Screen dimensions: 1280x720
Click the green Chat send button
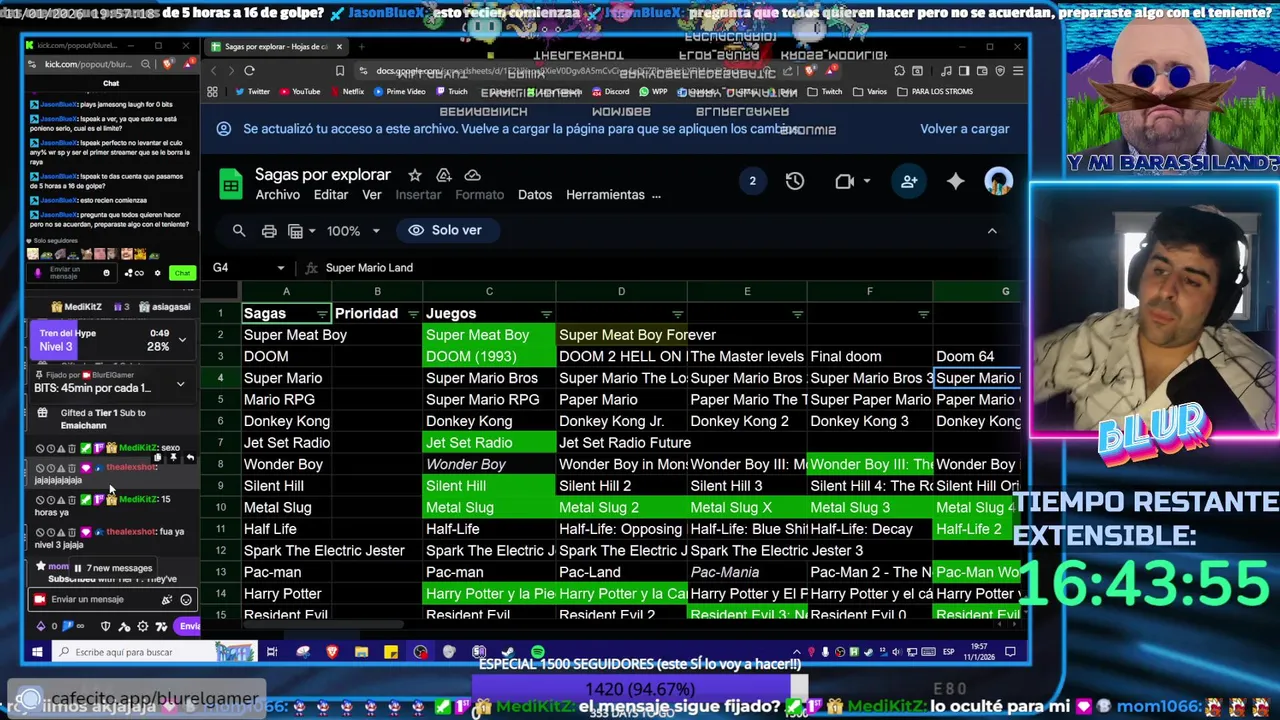[x=182, y=273]
